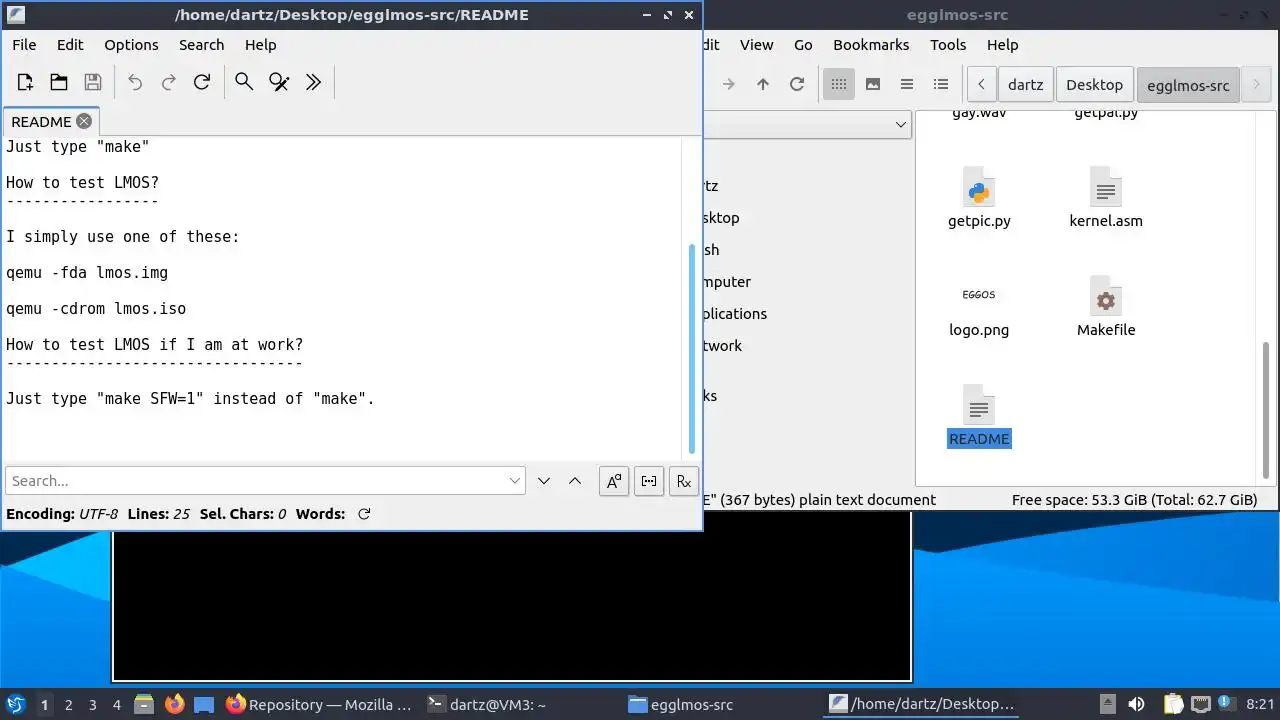Click the dartz path button
The height and width of the screenshot is (720, 1280).
[1025, 84]
